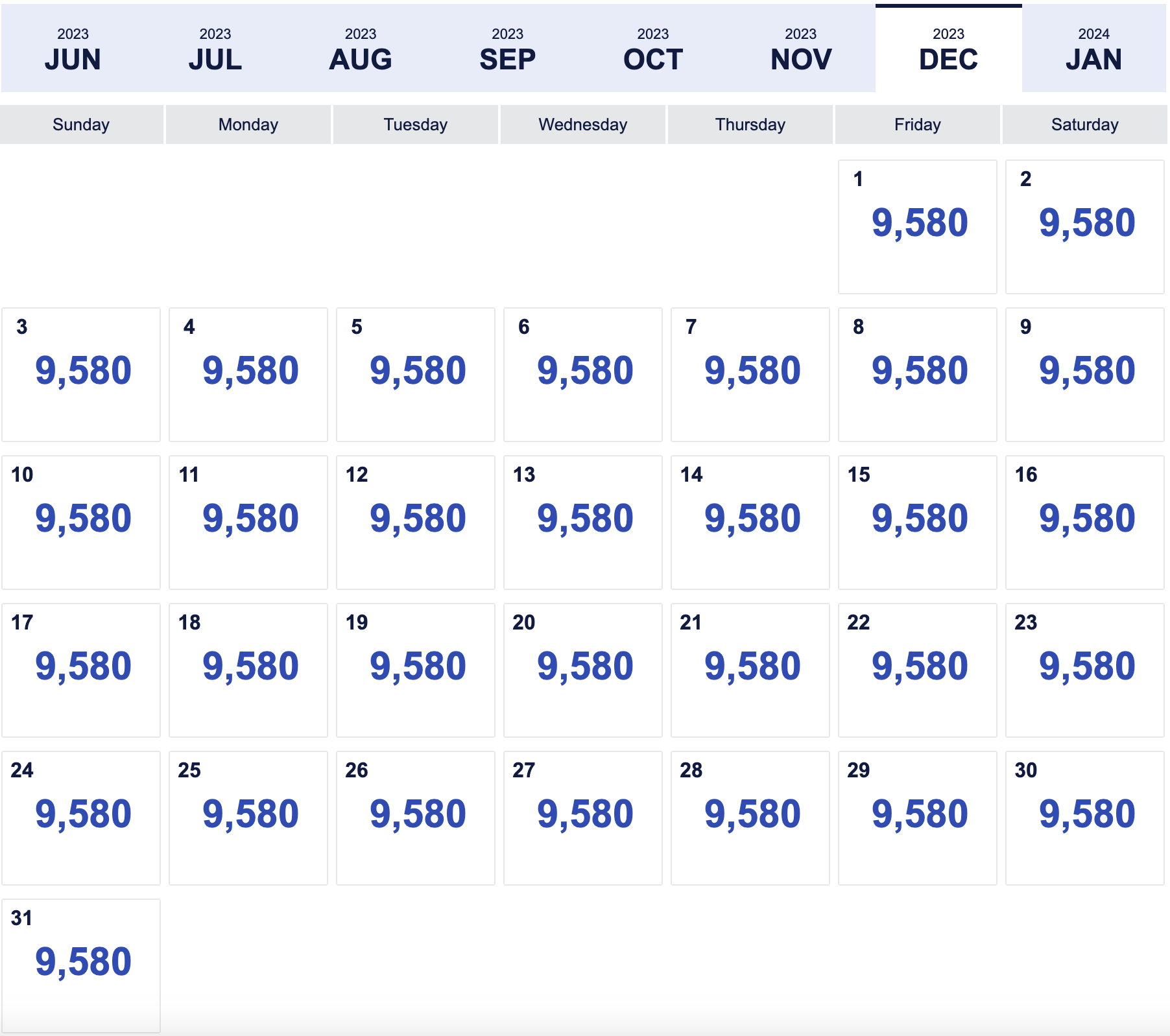Image resolution: width=1170 pixels, height=1036 pixels.
Task: Select the 2023 AUG tab
Action: 361,49
